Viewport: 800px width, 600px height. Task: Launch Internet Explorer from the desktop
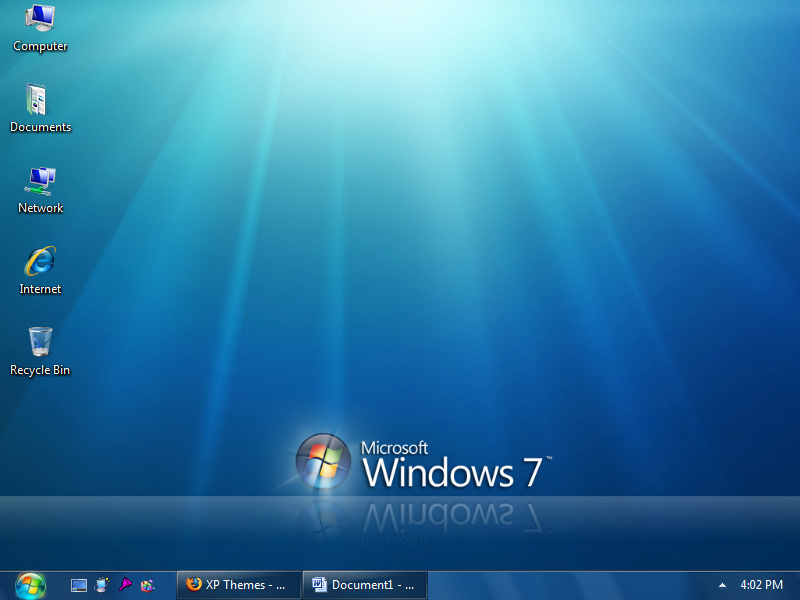tap(40, 270)
